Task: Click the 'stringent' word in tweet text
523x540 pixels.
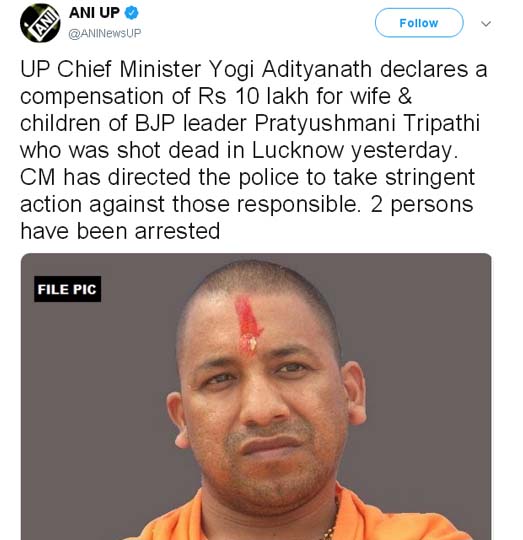Action: 430,178
